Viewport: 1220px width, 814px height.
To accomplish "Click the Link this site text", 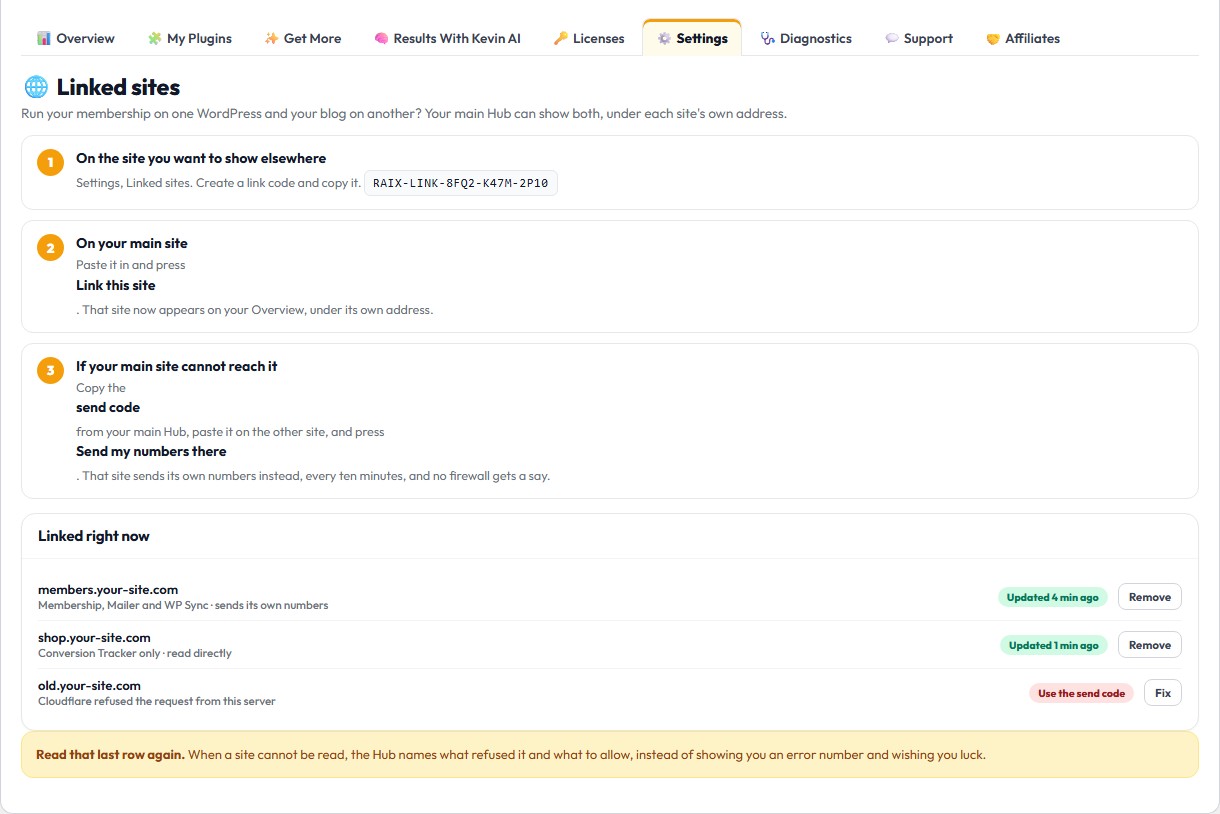I will 116,285.
